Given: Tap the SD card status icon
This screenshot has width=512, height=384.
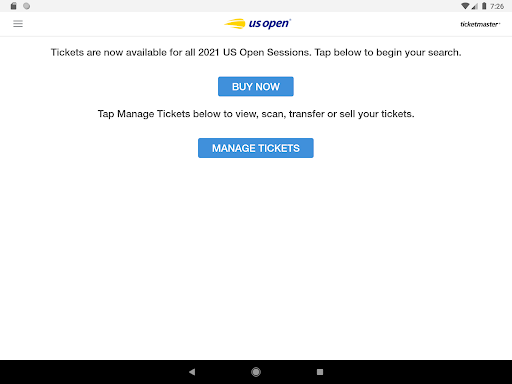Looking at the screenshot, I should (x=14, y=6).
